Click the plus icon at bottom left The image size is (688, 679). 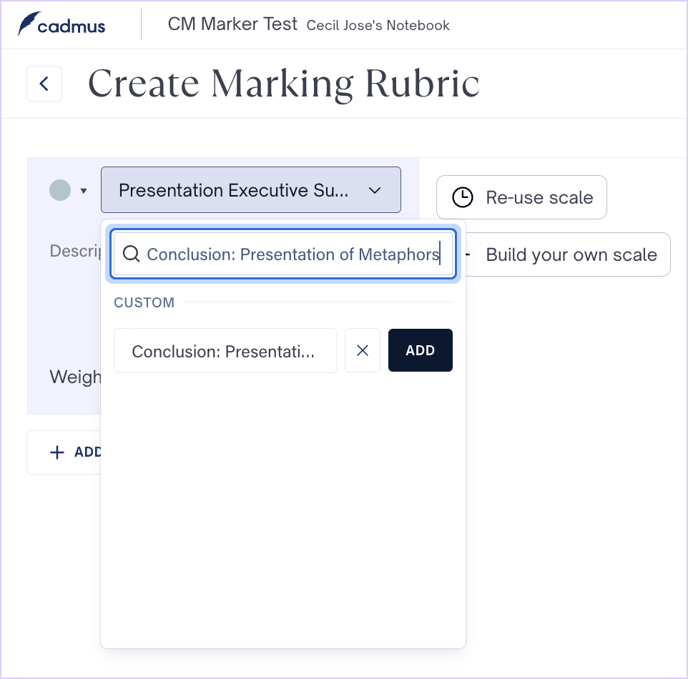57,452
